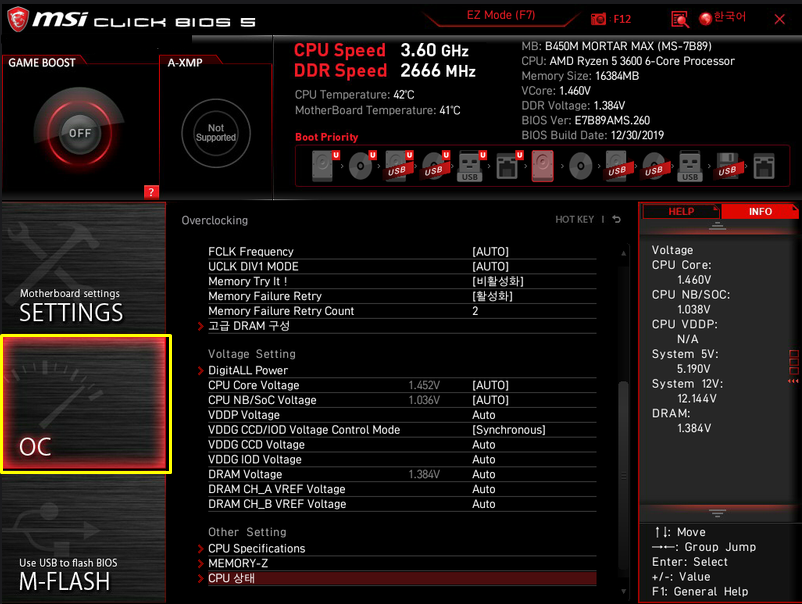Select the UEFI USB hard disk boot icon
Image resolution: width=802 pixels, height=604 pixels.
point(398,166)
